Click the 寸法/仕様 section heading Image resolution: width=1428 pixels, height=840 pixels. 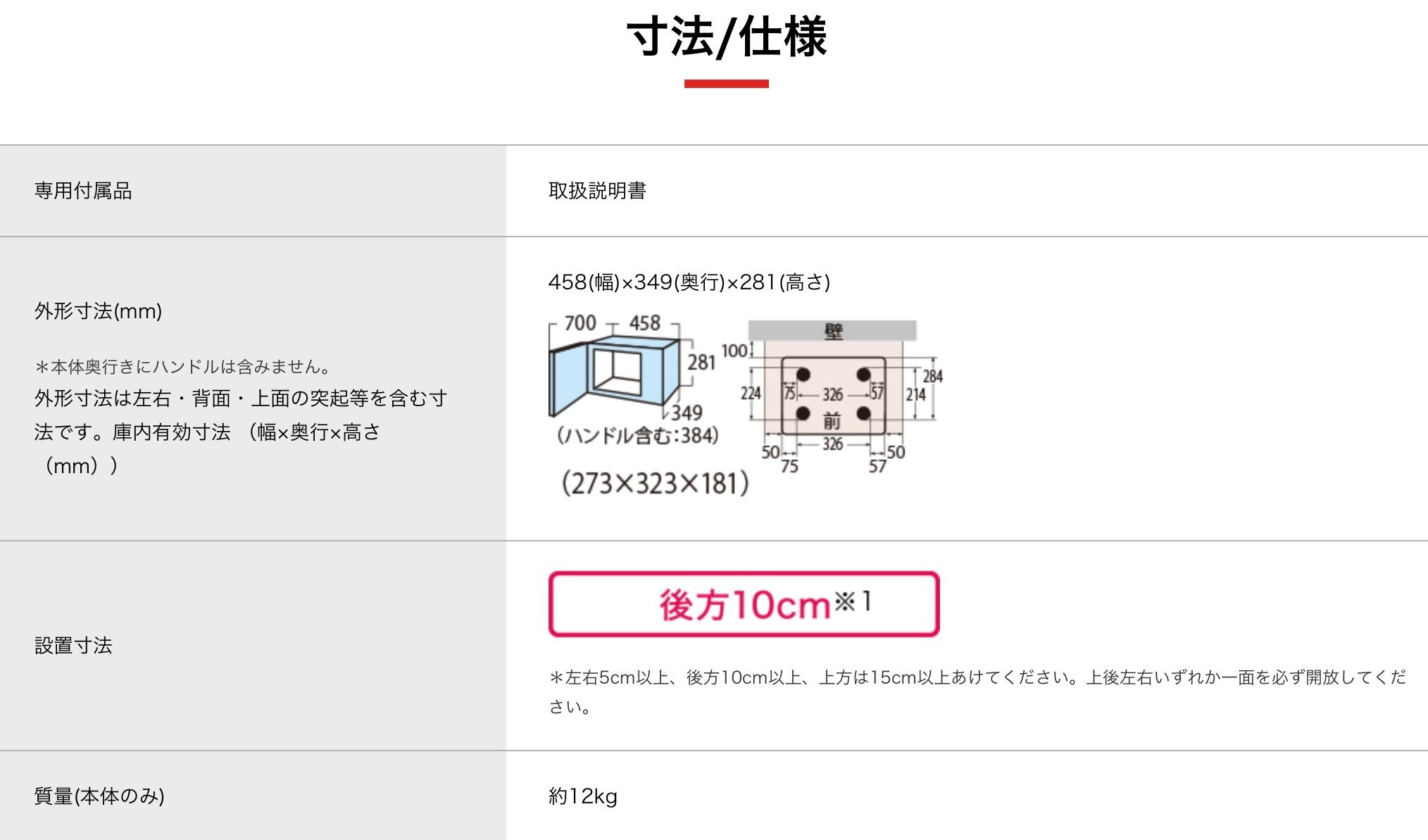726,37
